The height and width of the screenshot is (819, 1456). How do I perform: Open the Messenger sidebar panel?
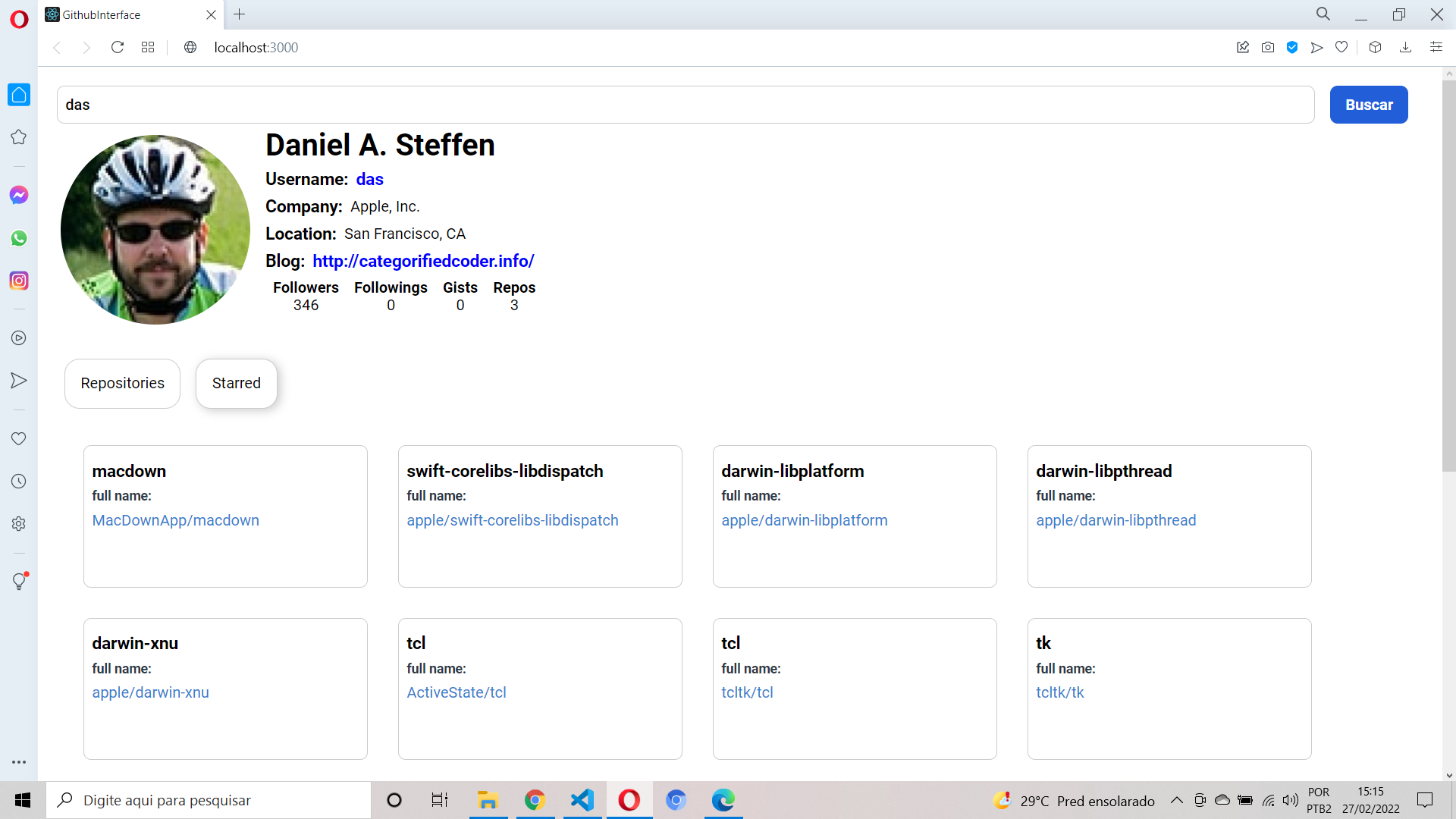[x=19, y=195]
